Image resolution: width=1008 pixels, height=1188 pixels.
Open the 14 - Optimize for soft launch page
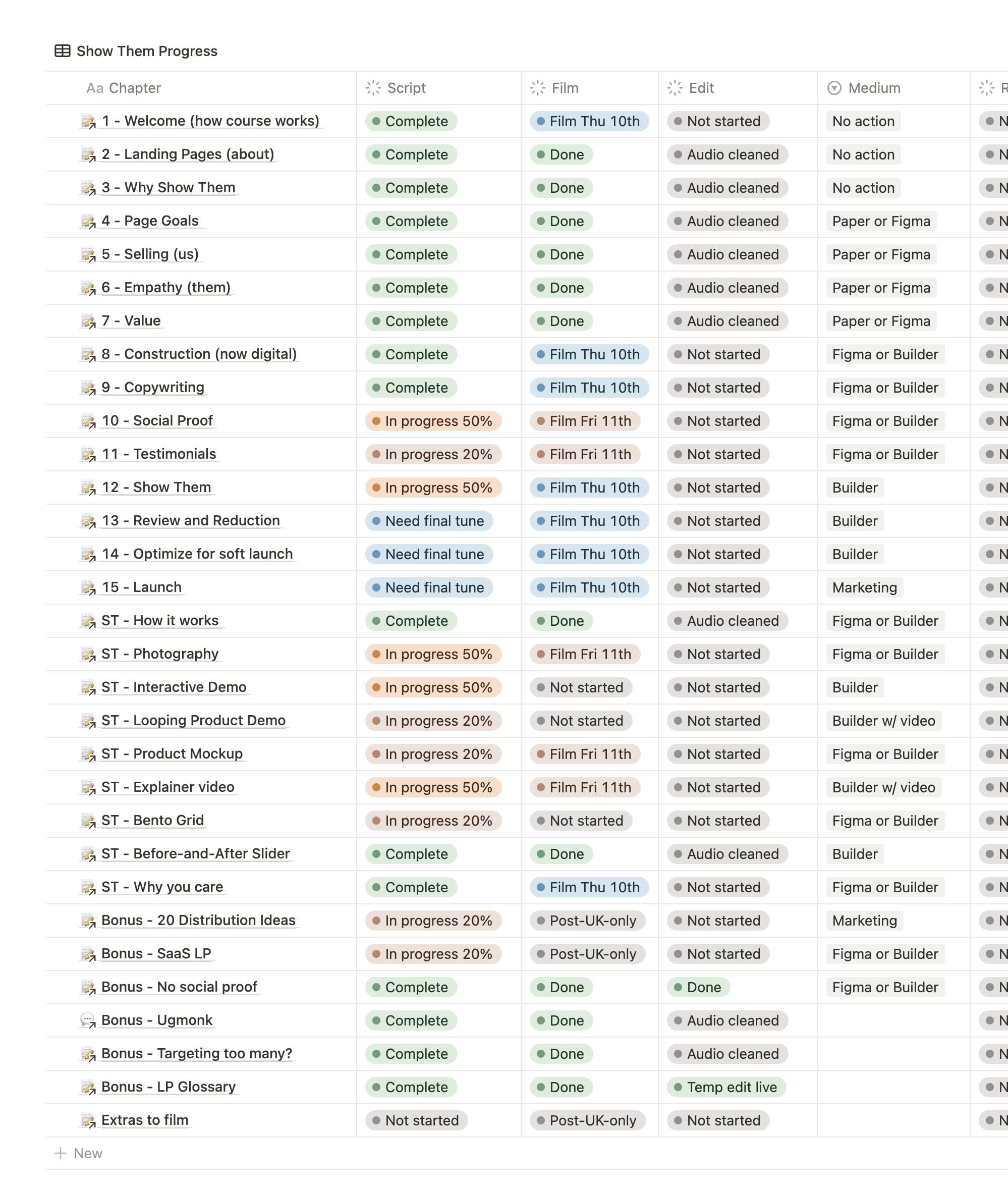197,554
